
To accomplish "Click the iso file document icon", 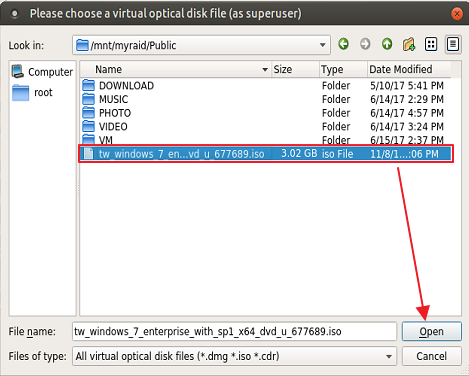I will coord(88,154).
